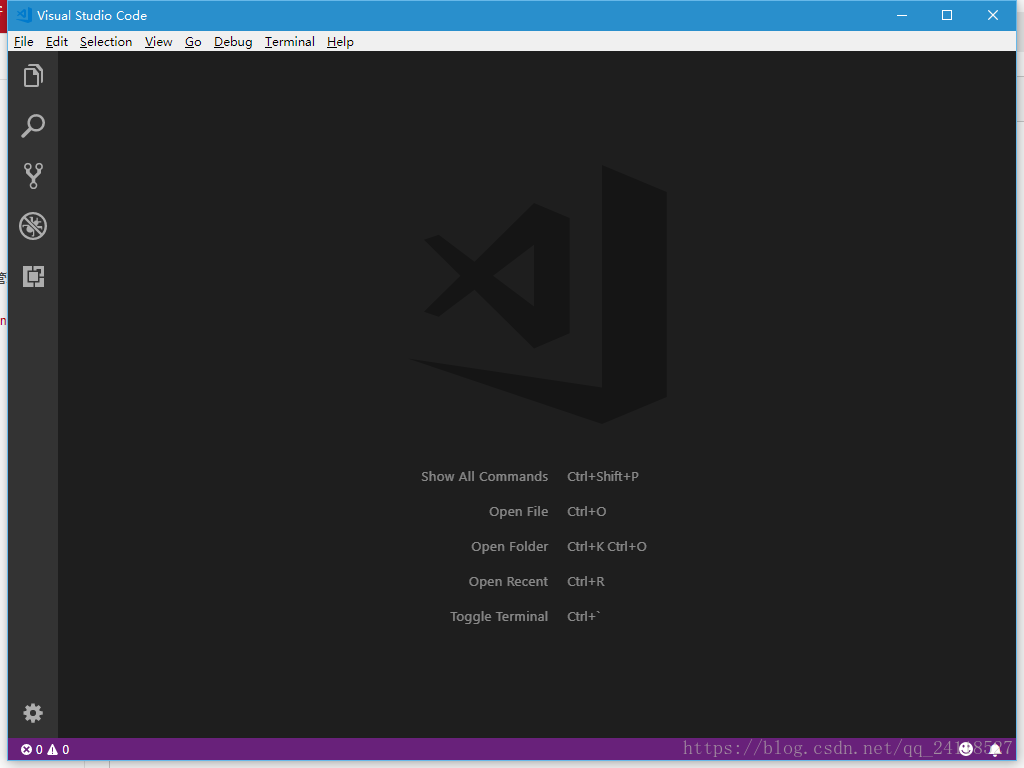Open the Debug view icon
1024x768 pixels.
[x=33, y=227]
